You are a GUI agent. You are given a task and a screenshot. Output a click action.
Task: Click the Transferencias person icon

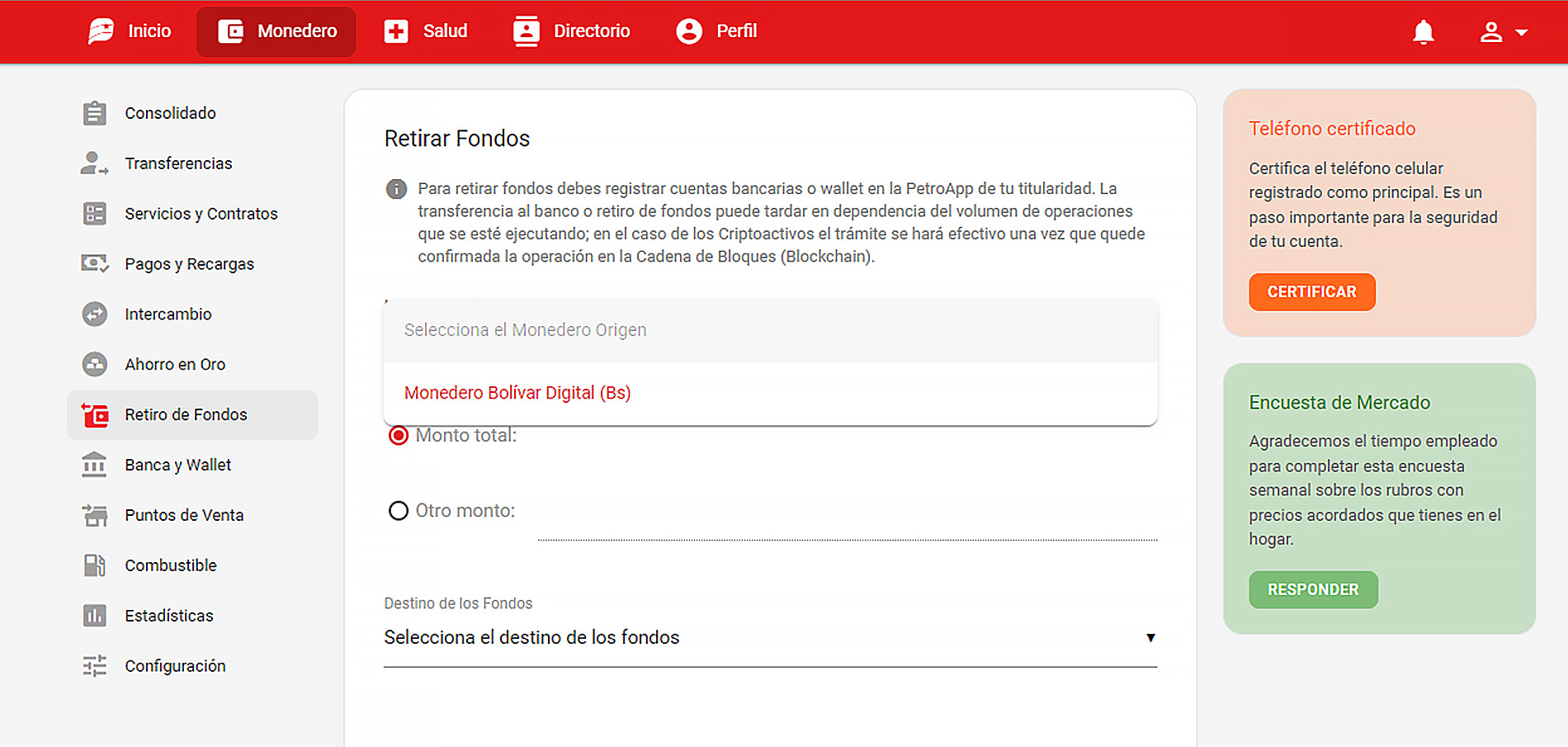click(x=94, y=163)
